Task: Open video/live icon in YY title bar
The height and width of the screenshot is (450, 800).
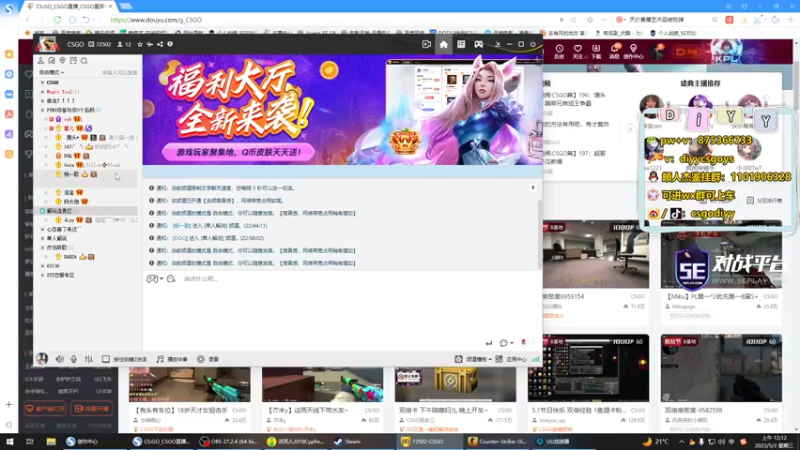Action: click(x=427, y=44)
